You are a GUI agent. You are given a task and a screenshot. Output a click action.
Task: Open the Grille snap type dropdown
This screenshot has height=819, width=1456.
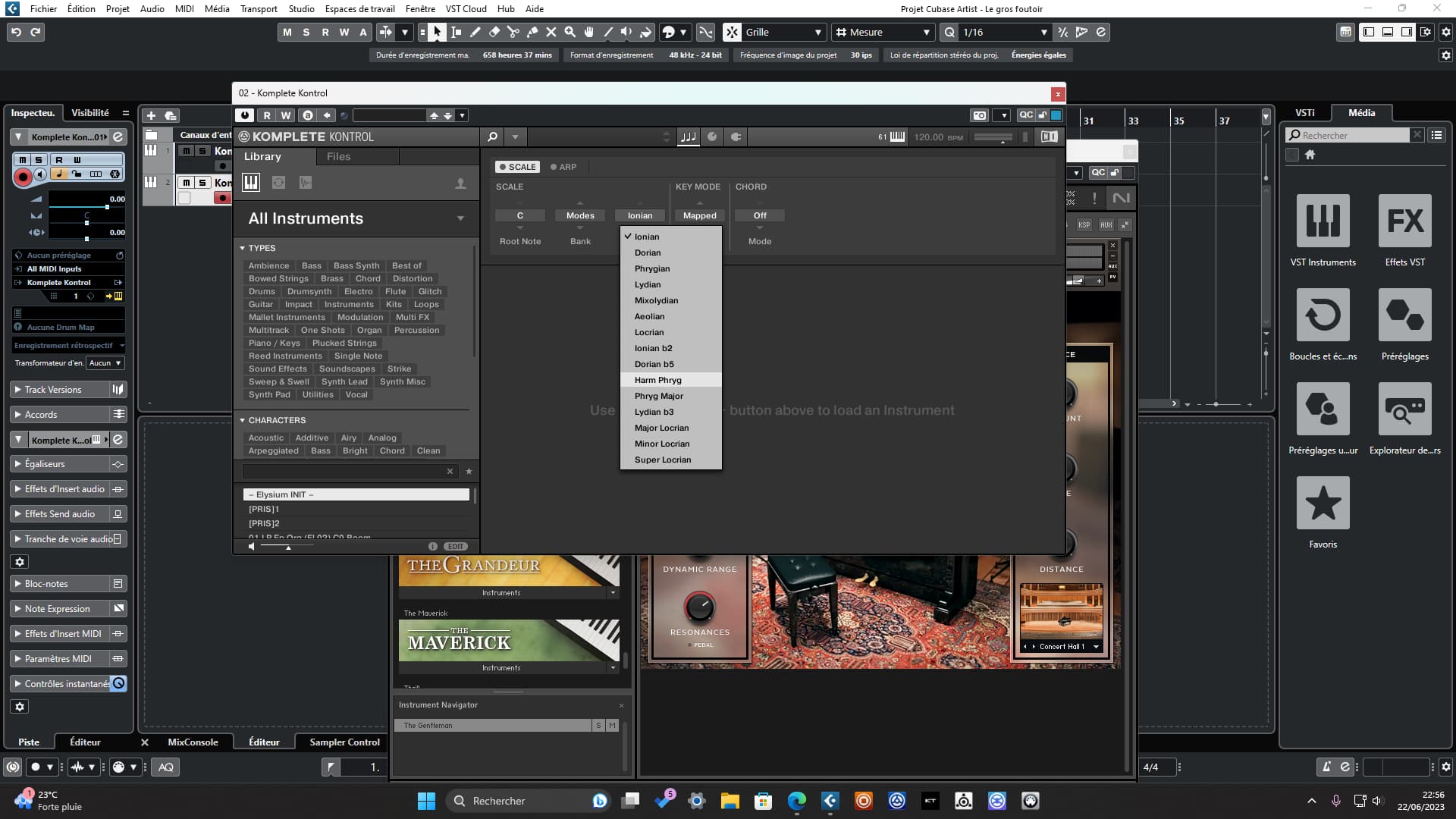784,32
